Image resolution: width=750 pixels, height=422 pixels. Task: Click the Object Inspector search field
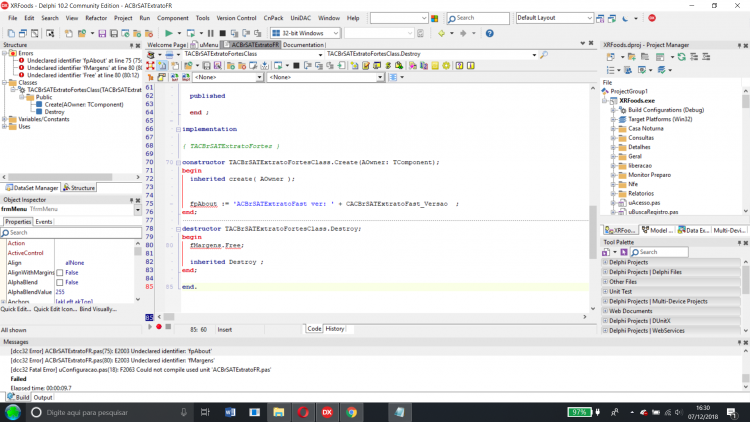71,233
